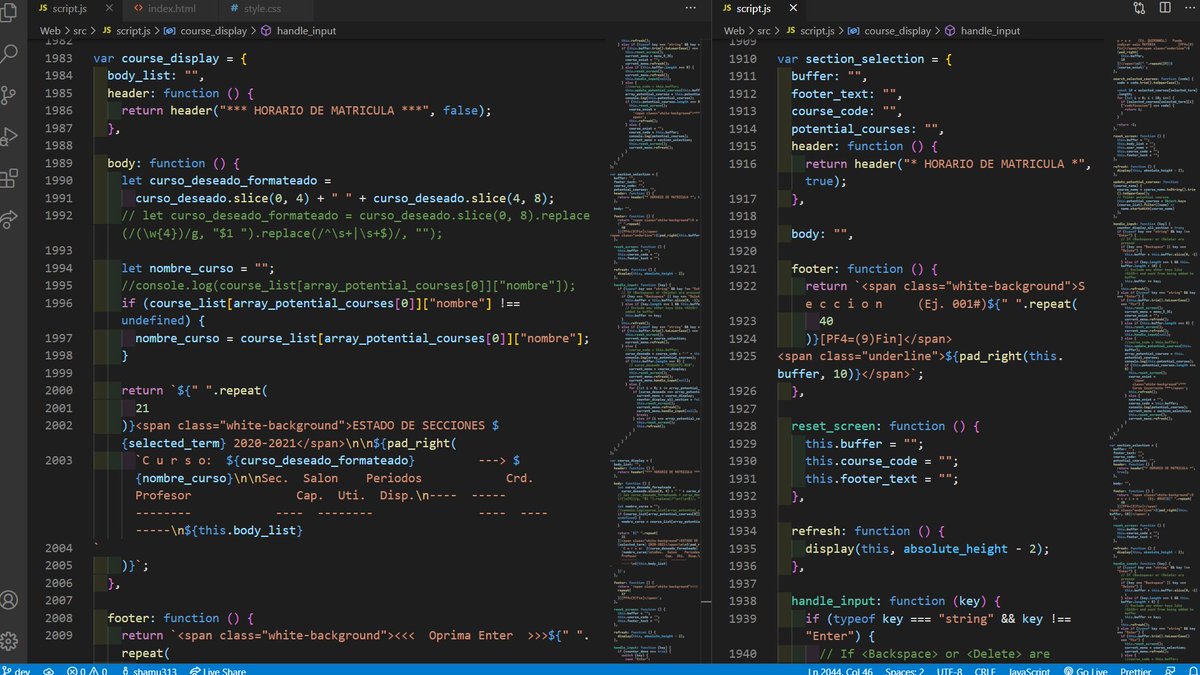Click course_display breadcrumb in left editor
Screen dimensions: 1200x675
(208, 31)
